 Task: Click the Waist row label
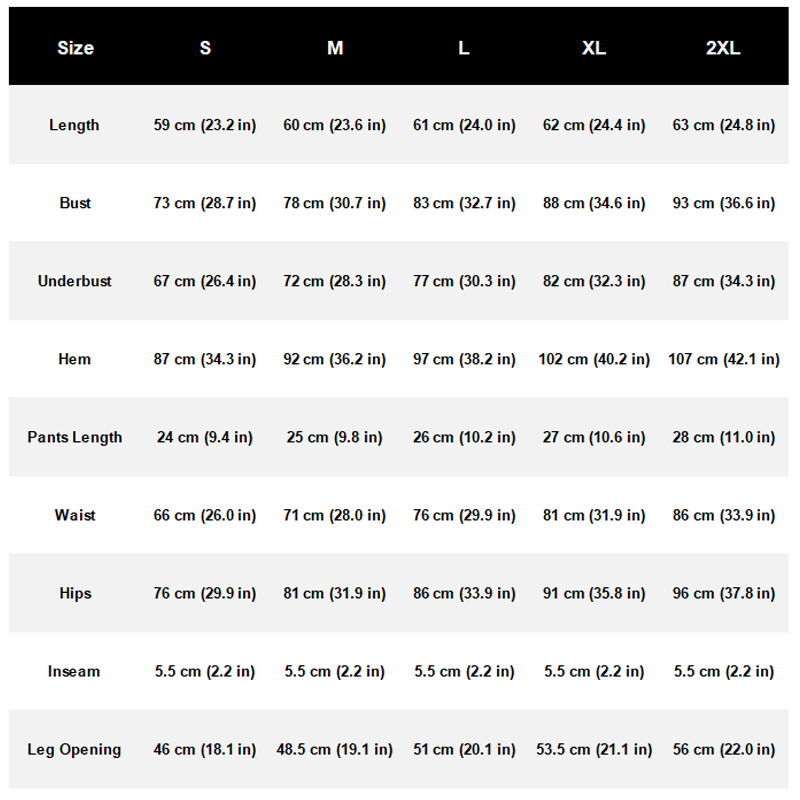pos(75,515)
